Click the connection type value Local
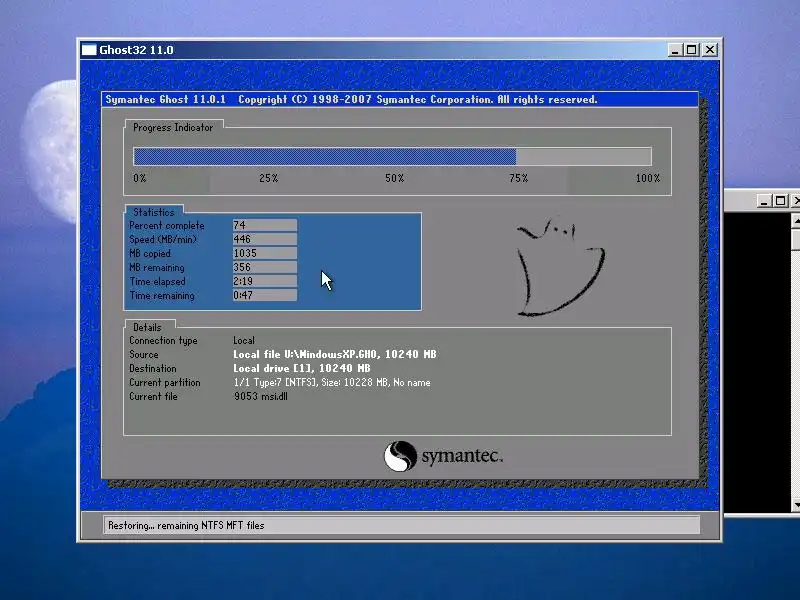This screenshot has height=600, width=800. coord(244,340)
